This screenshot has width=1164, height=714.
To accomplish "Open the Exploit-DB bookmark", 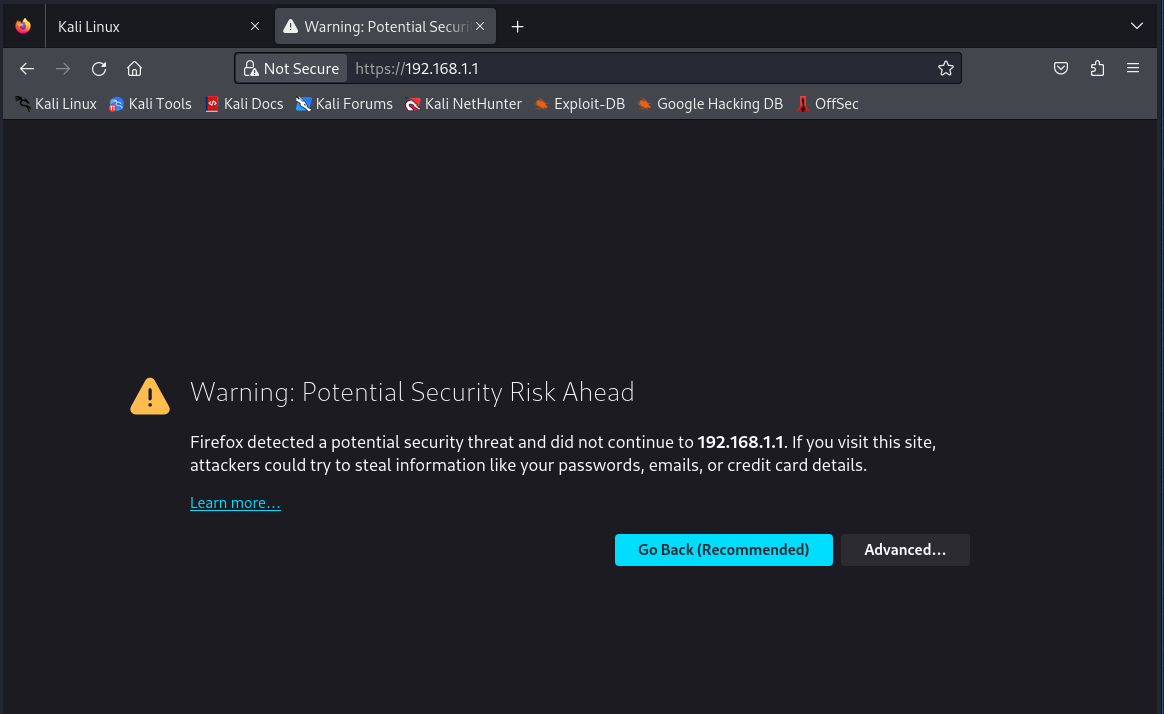I will pos(579,104).
